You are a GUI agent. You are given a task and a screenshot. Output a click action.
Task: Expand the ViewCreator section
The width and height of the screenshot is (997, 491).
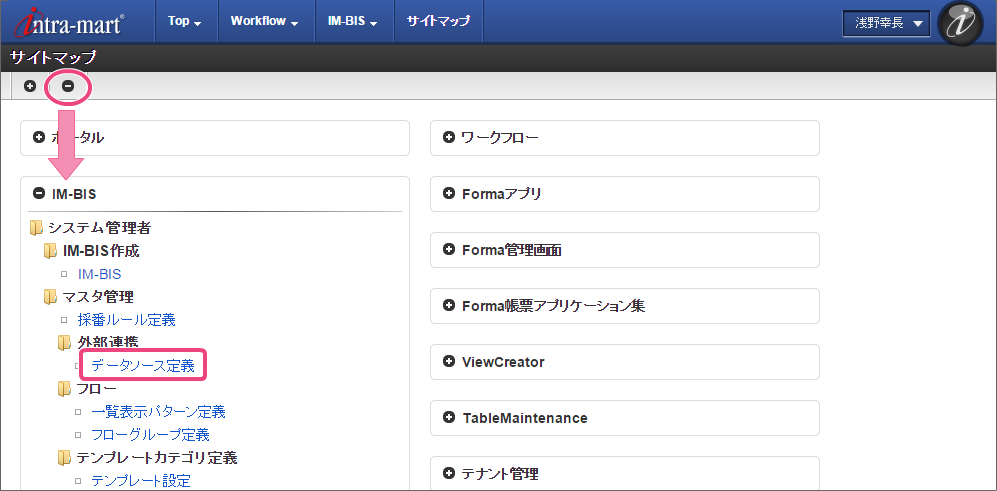[448, 362]
